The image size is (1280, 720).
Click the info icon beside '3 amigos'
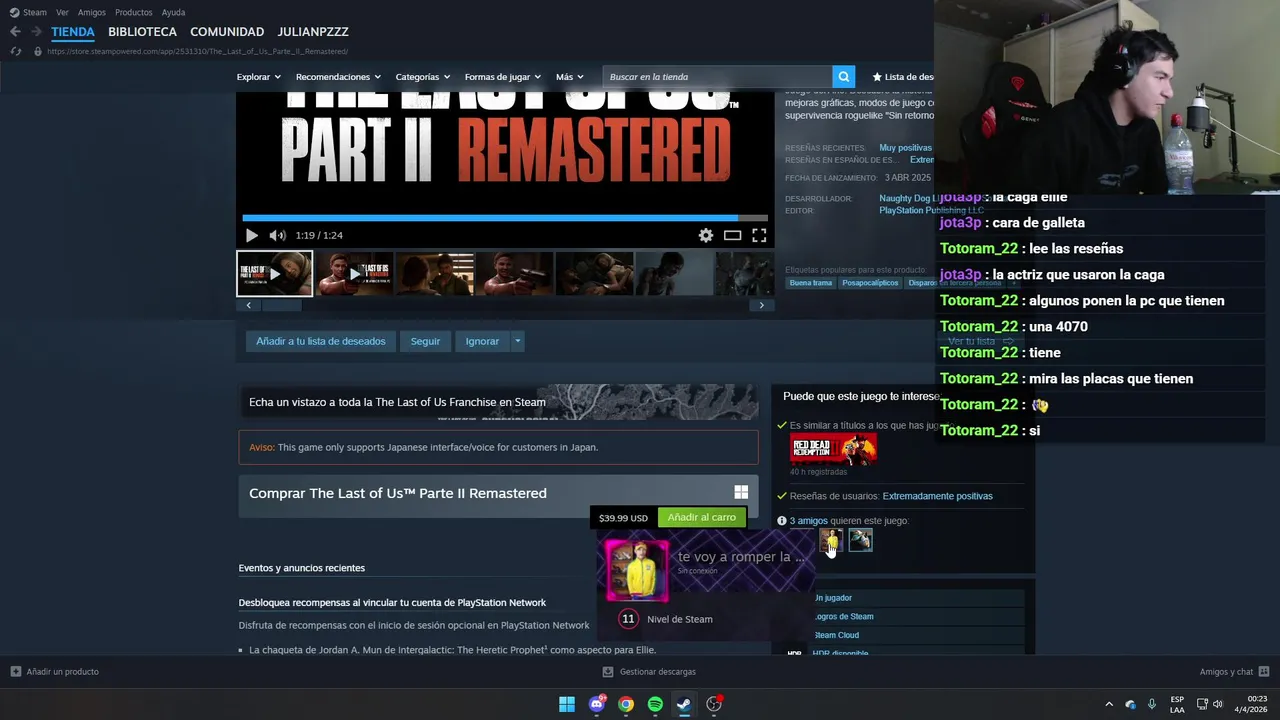click(782, 521)
